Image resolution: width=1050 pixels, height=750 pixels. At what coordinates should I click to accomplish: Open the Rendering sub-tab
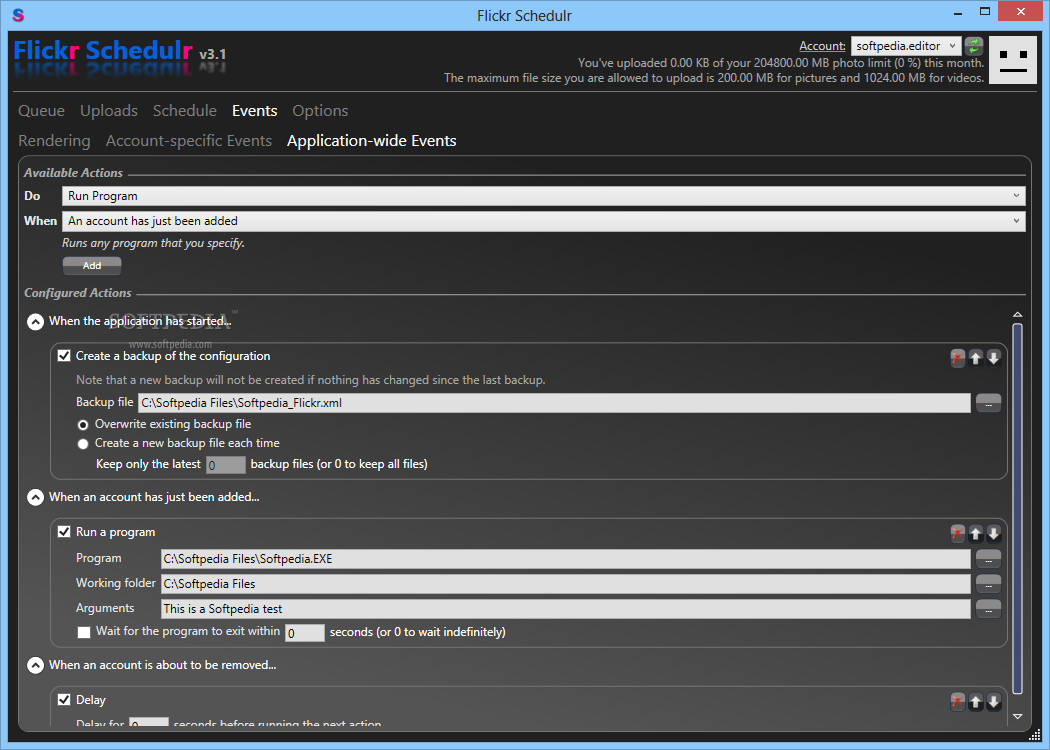click(x=54, y=141)
